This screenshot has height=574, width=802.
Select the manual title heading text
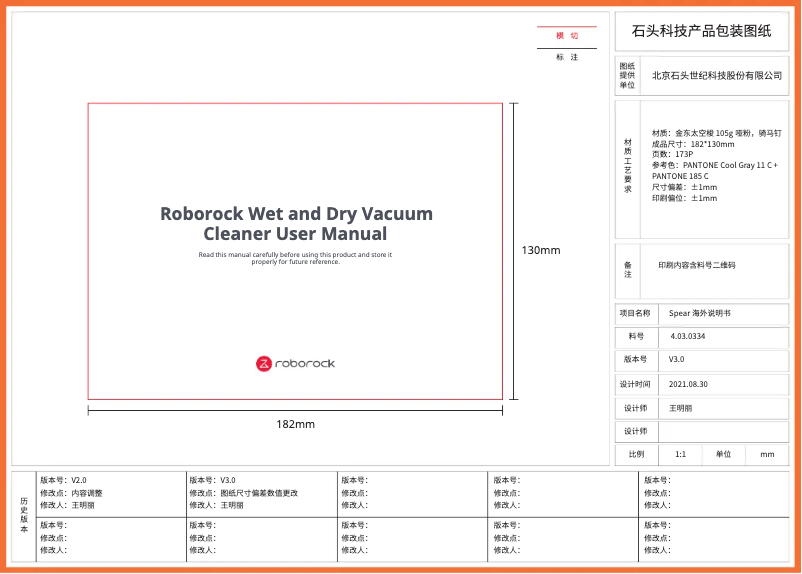296,224
